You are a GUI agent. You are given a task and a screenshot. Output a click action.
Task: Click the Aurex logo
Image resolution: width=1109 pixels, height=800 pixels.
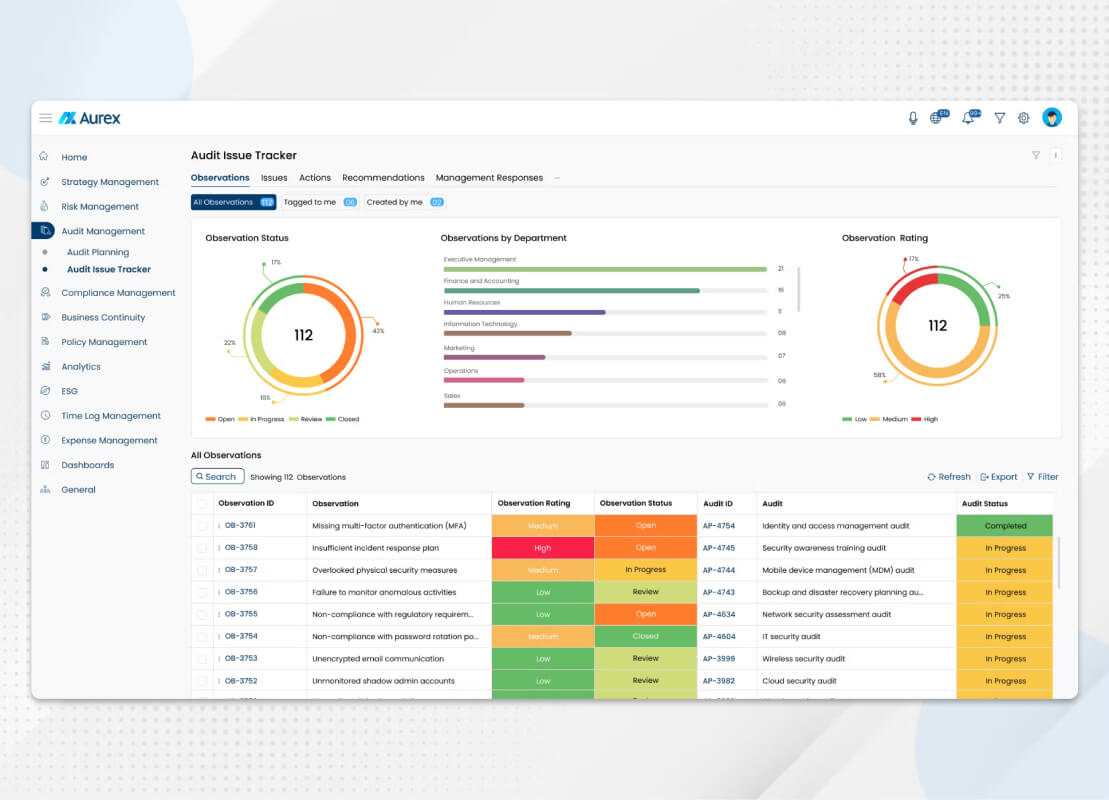[90, 118]
